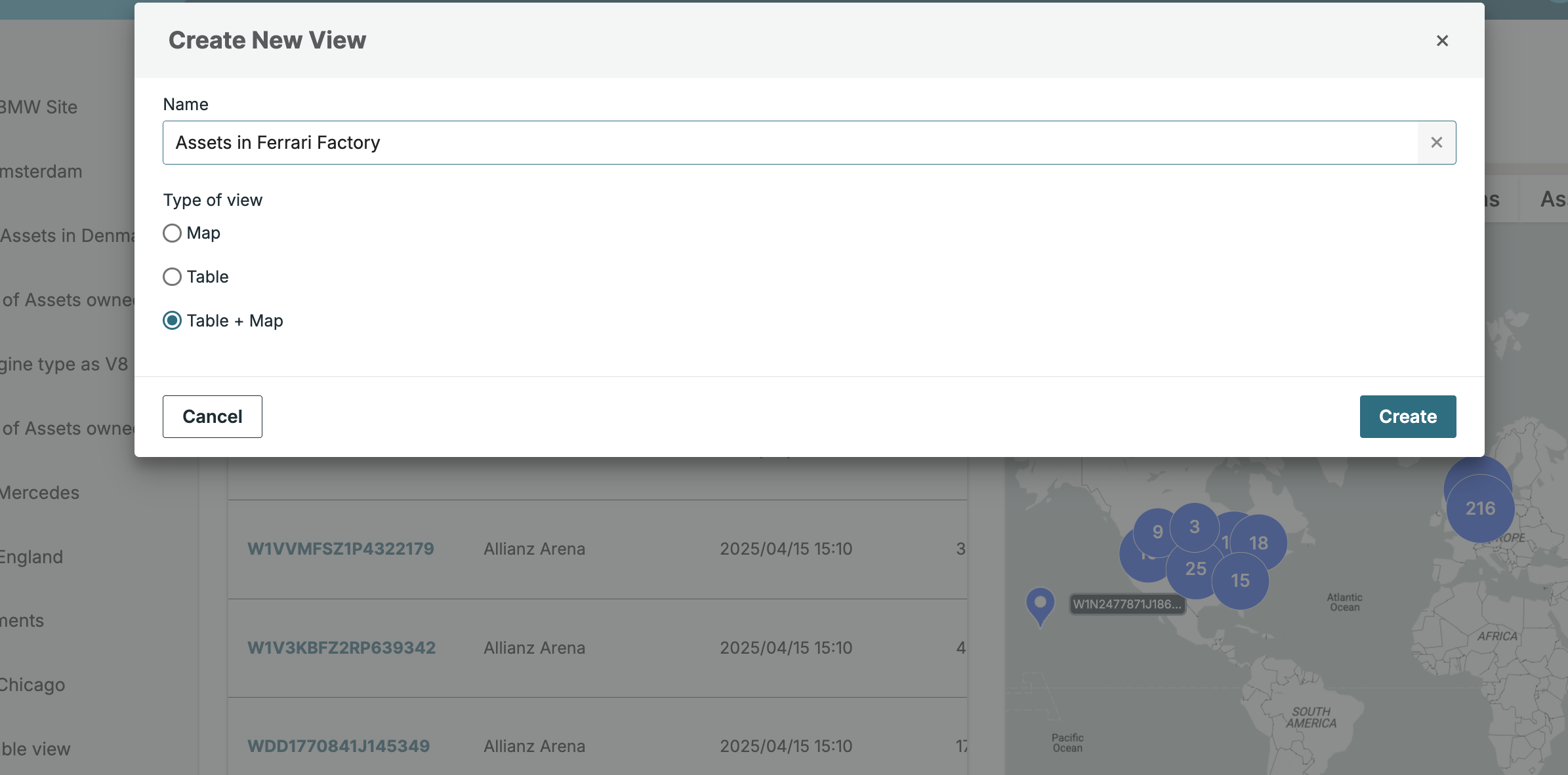Click the Create button

click(x=1407, y=416)
